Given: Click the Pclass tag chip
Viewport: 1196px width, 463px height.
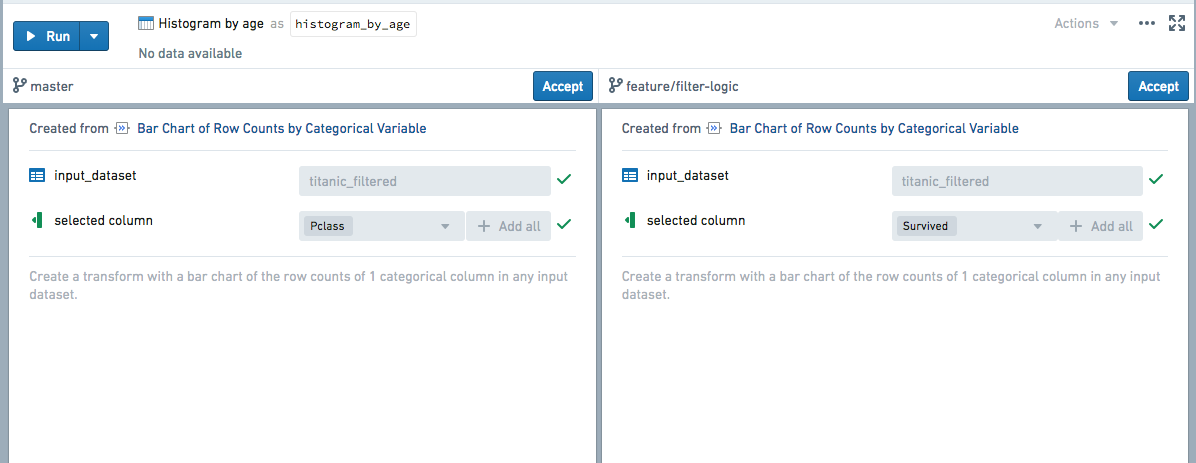Looking at the screenshot, I should coord(329,227).
